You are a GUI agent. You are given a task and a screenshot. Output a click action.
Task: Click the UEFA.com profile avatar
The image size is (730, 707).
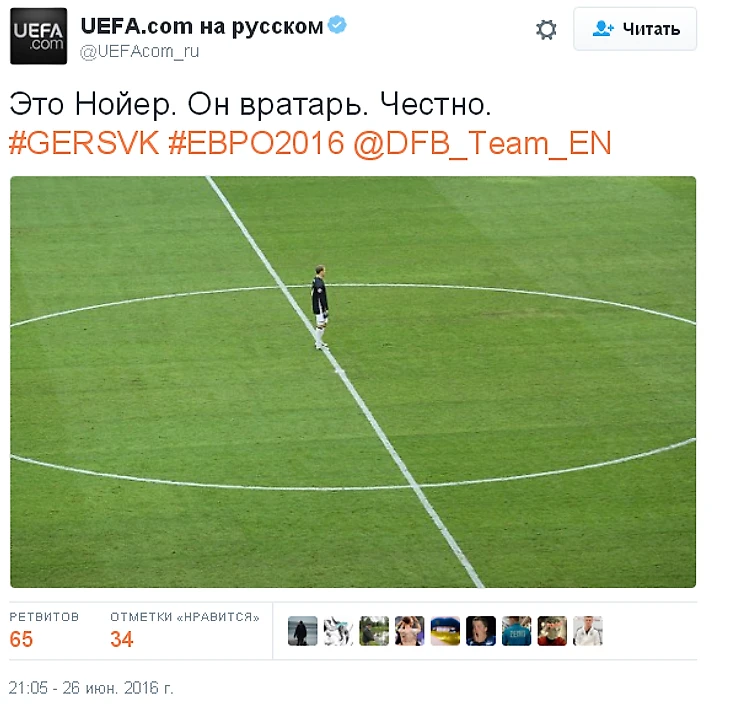(39, 36)
